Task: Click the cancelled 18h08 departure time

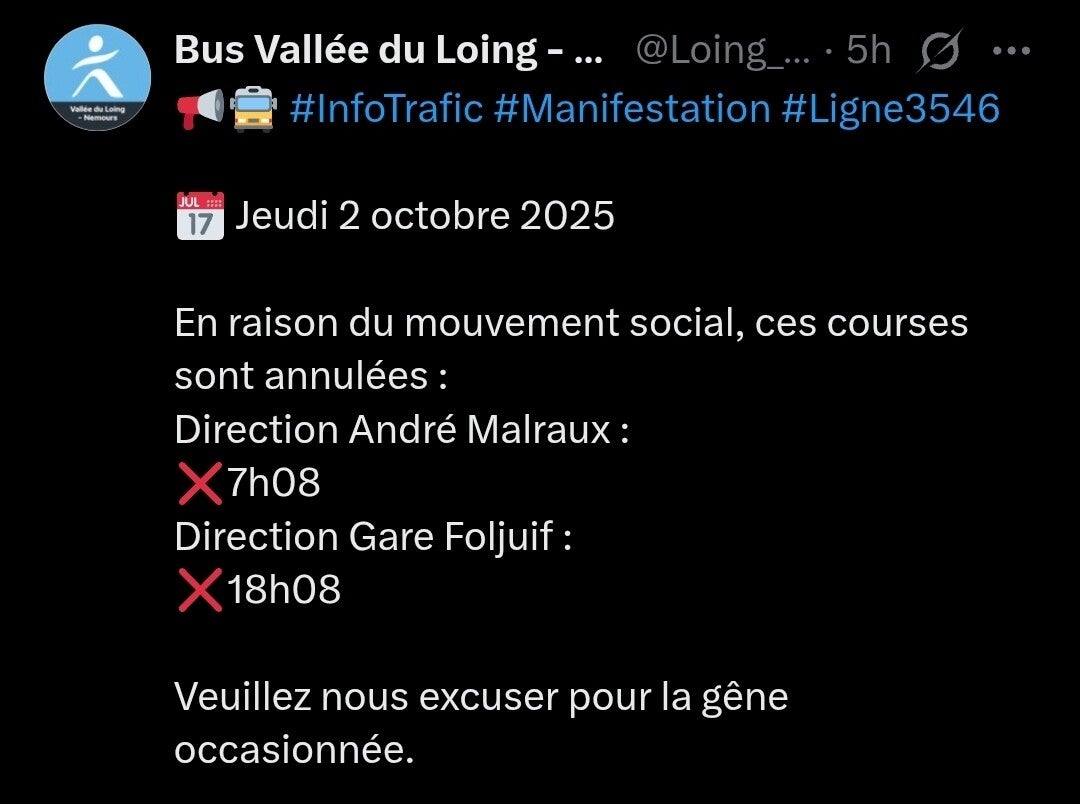Action: 284,591
